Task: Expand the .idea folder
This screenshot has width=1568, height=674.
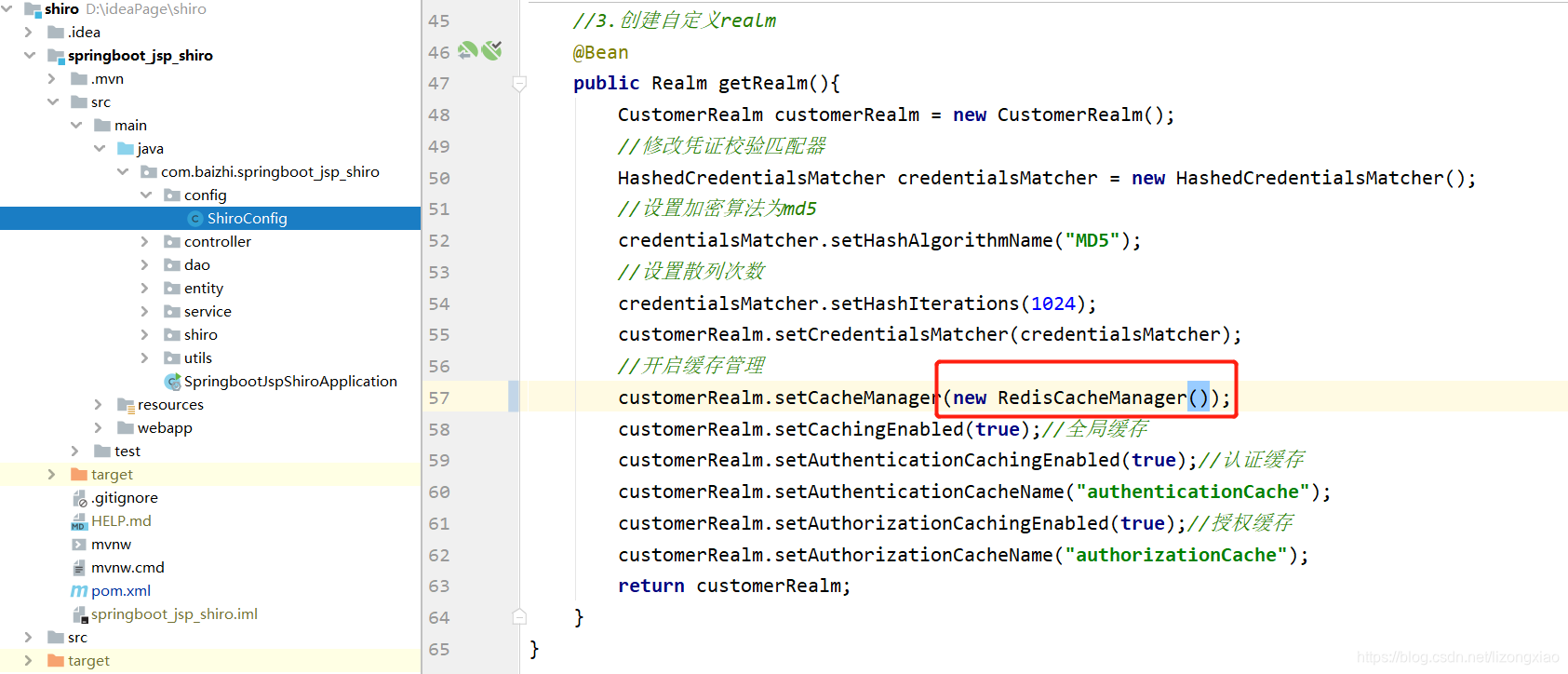Action: 29,33
